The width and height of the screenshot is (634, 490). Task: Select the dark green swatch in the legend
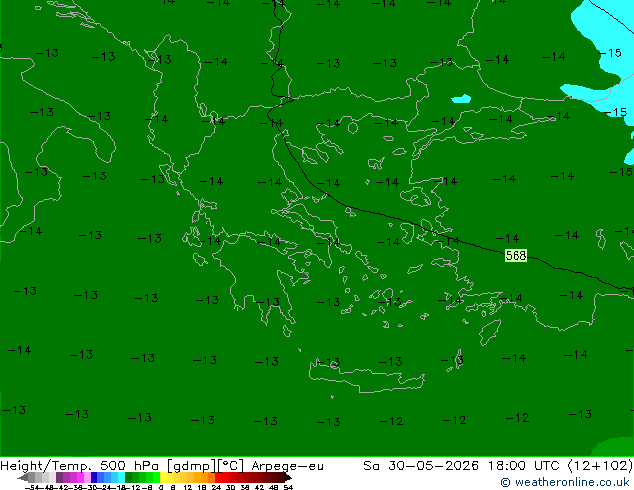[129, 477]
